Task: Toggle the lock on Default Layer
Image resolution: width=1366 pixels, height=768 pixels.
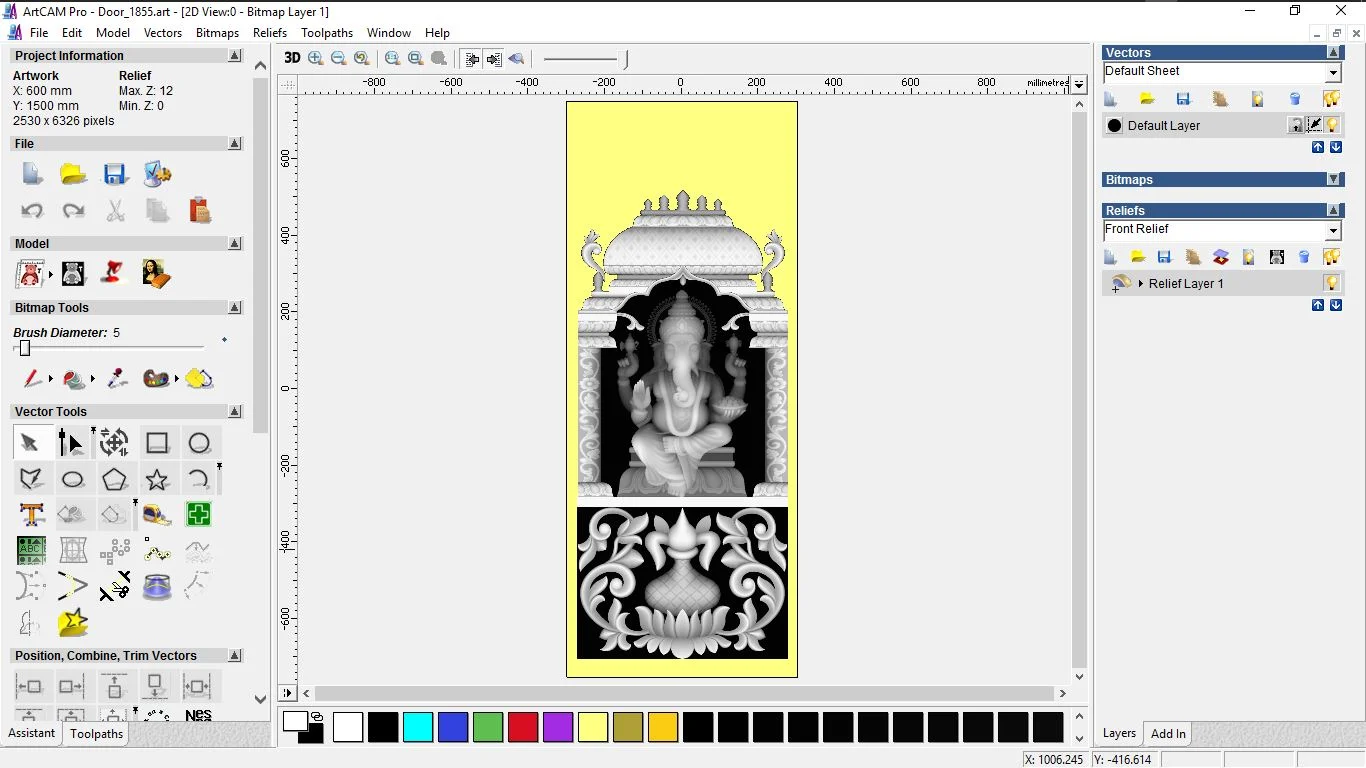Action: (1296, 125)
